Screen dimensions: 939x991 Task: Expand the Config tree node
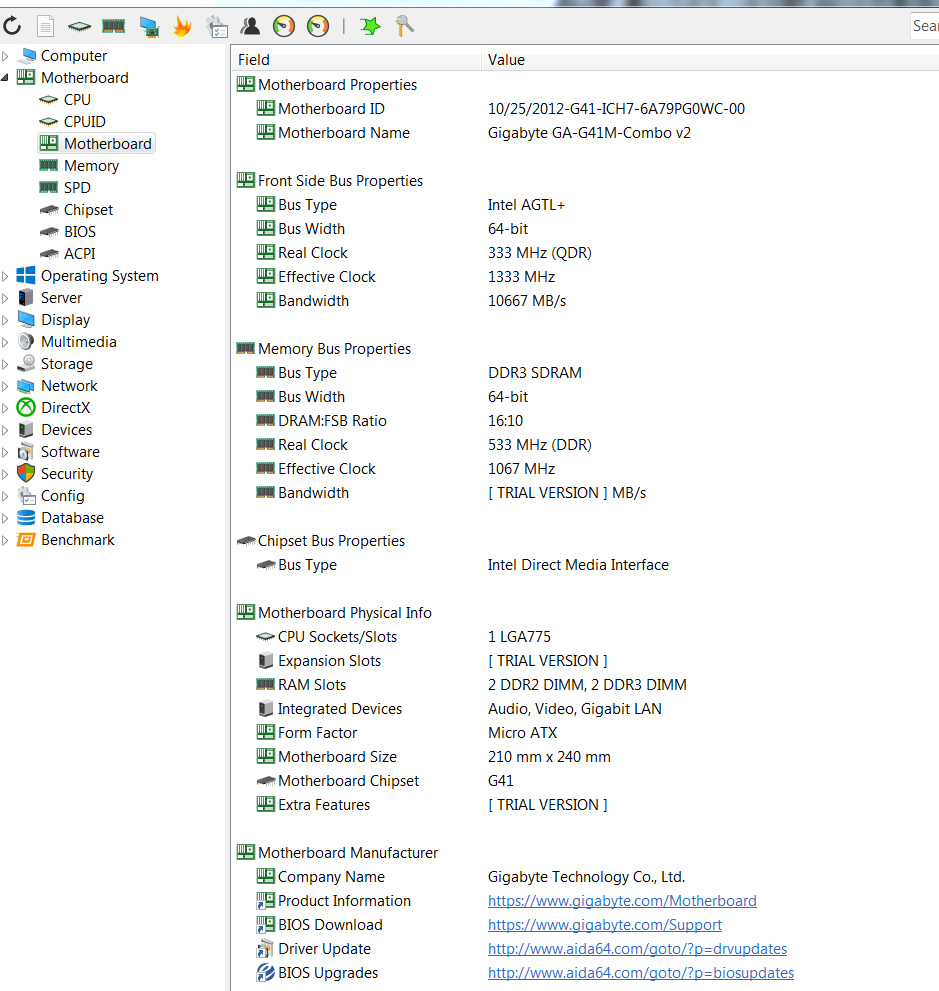(x=5, y=497)
